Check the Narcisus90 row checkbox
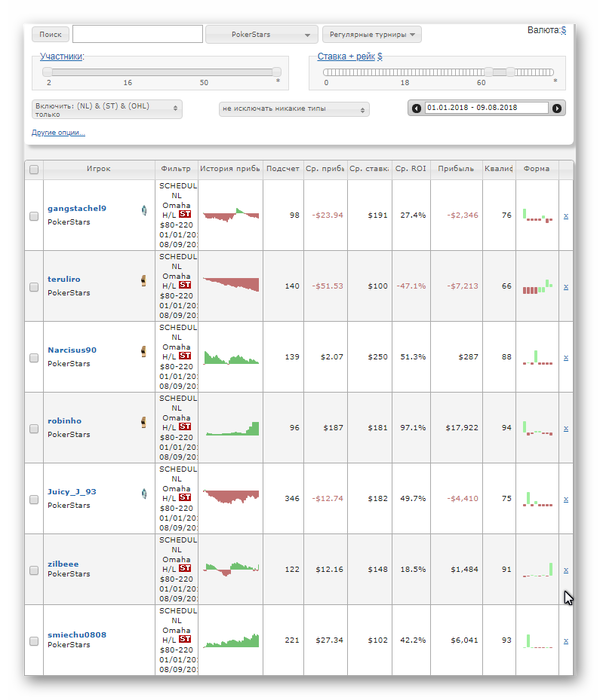The height and width of the screenshot is (700, 600). click(x=34, y=358)
